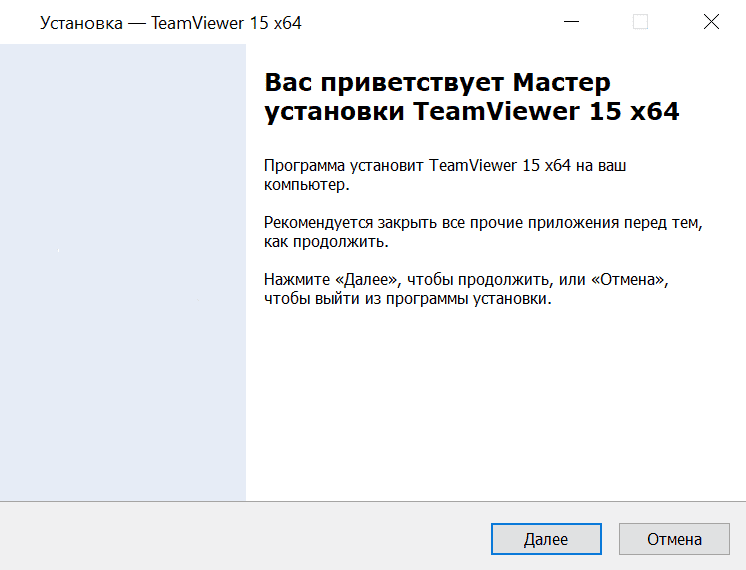Click the Далее button to continue
The image size is (746, 570).
click(x=546, y=539)
